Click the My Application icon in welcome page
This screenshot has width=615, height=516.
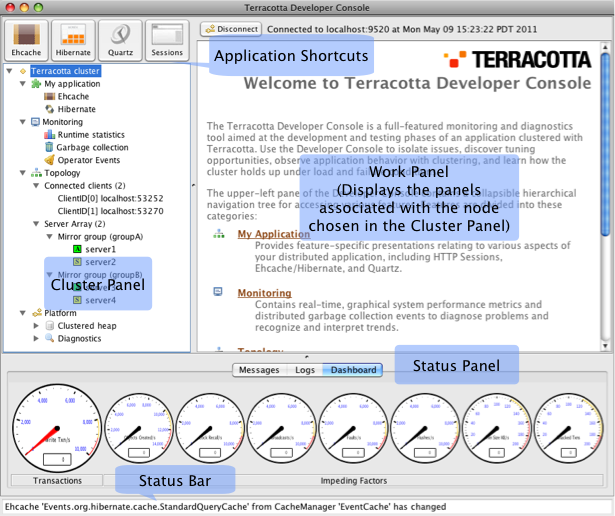(x=219, y=234)
